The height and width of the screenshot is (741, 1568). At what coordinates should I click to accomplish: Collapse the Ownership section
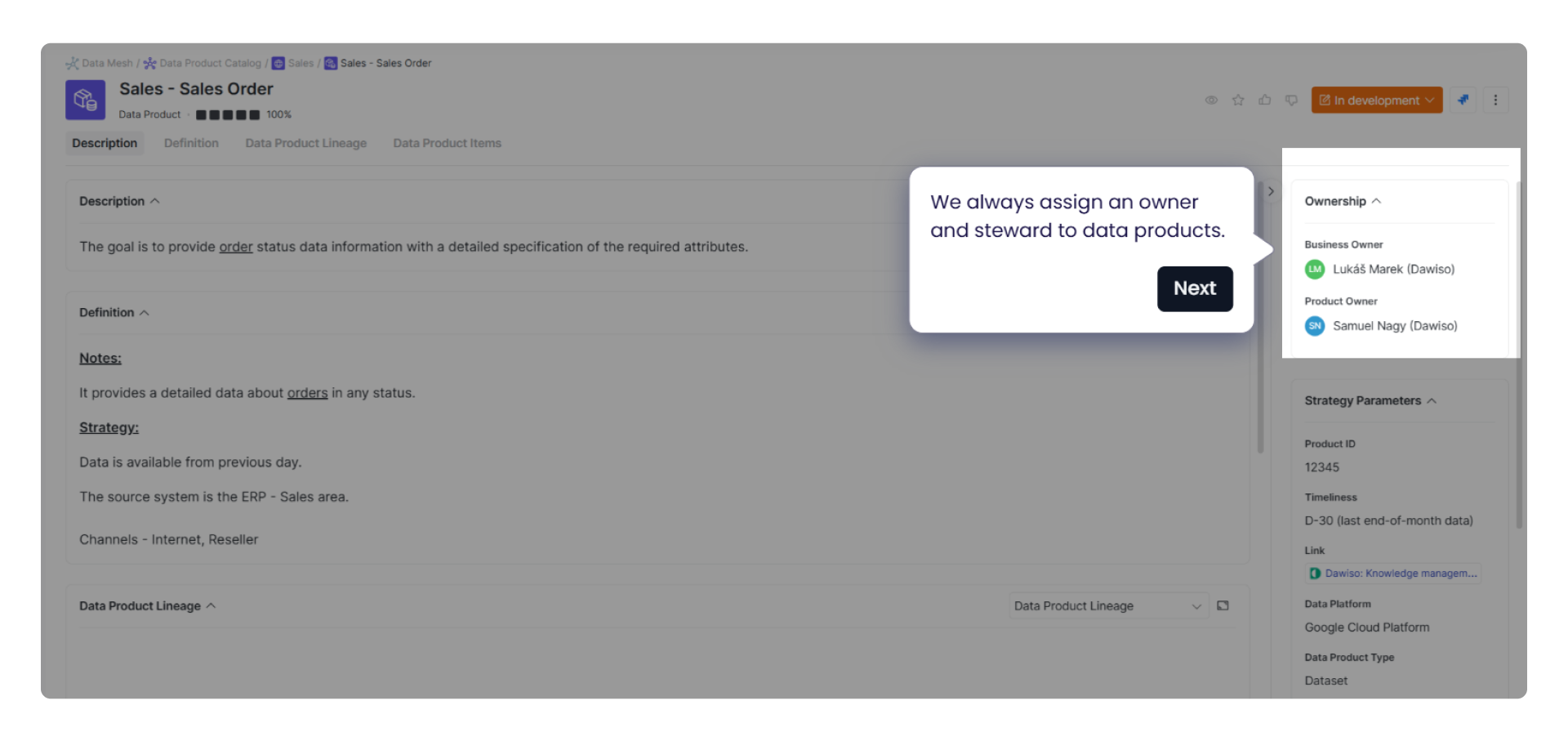[x=1378, y=201]
